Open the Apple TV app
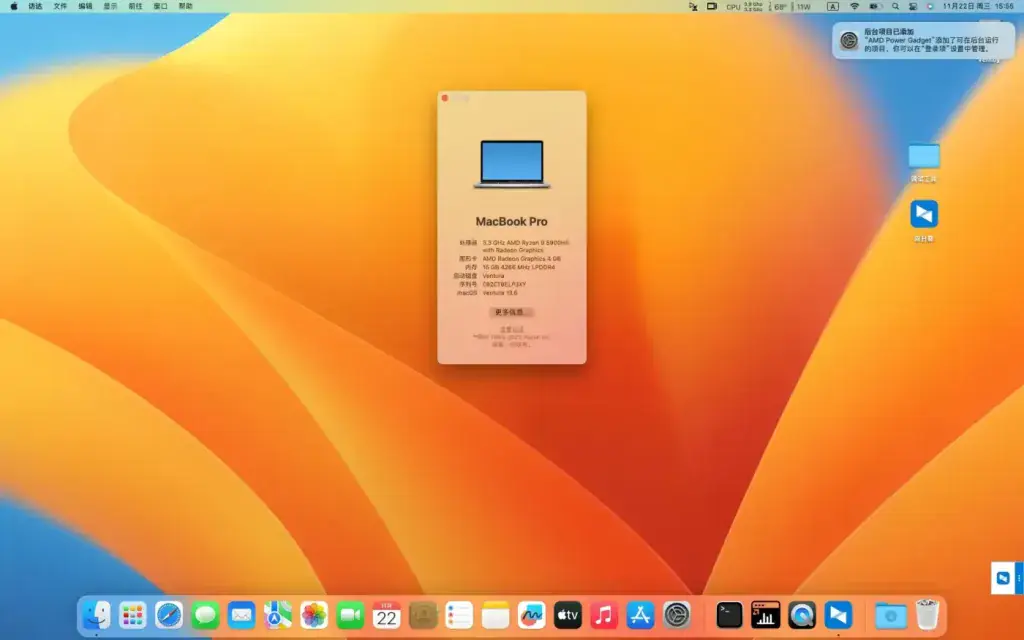The image size is (1024, 640). pos(568,615)
